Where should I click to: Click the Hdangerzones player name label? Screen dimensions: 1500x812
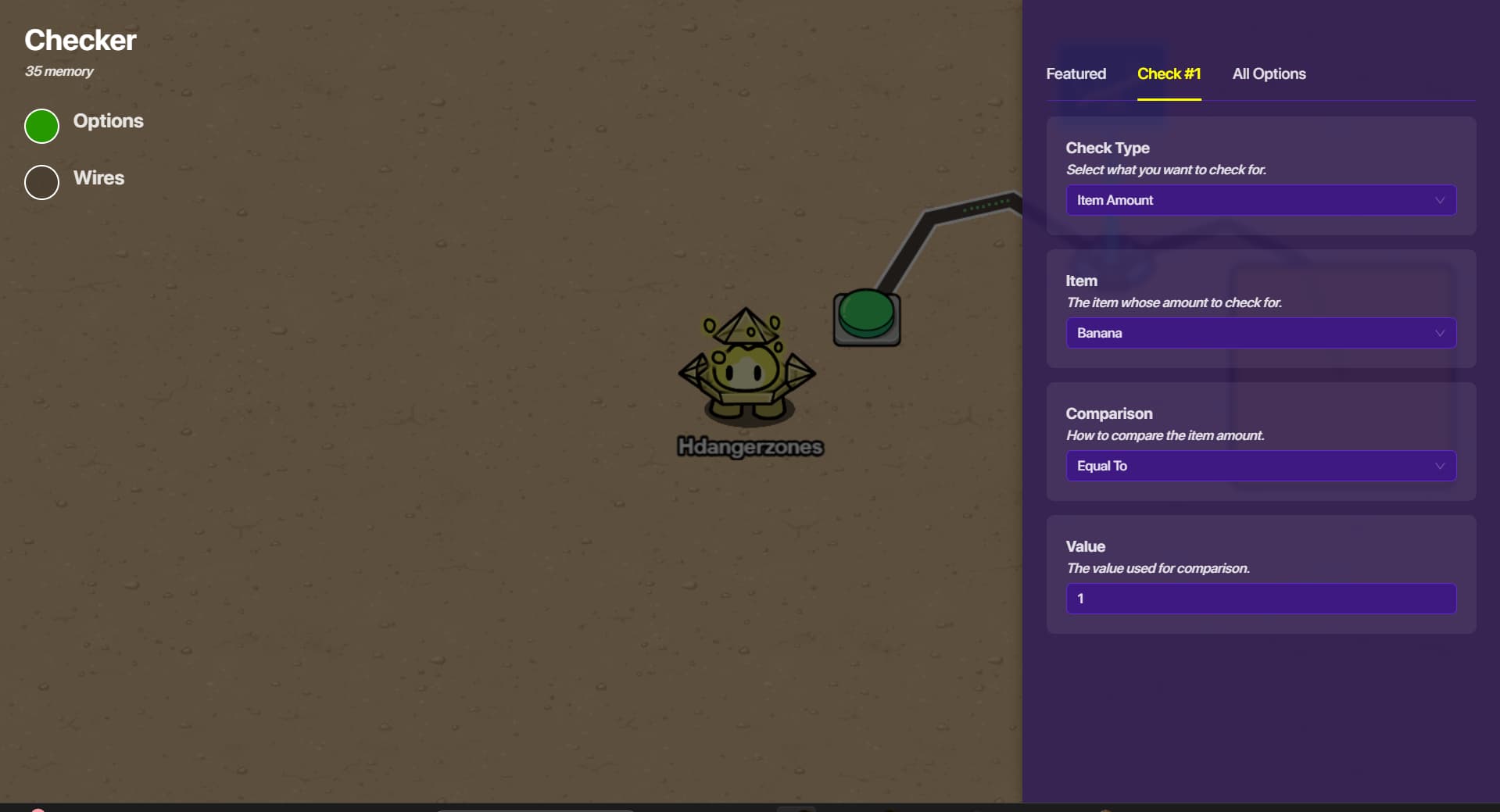[750, 447]
